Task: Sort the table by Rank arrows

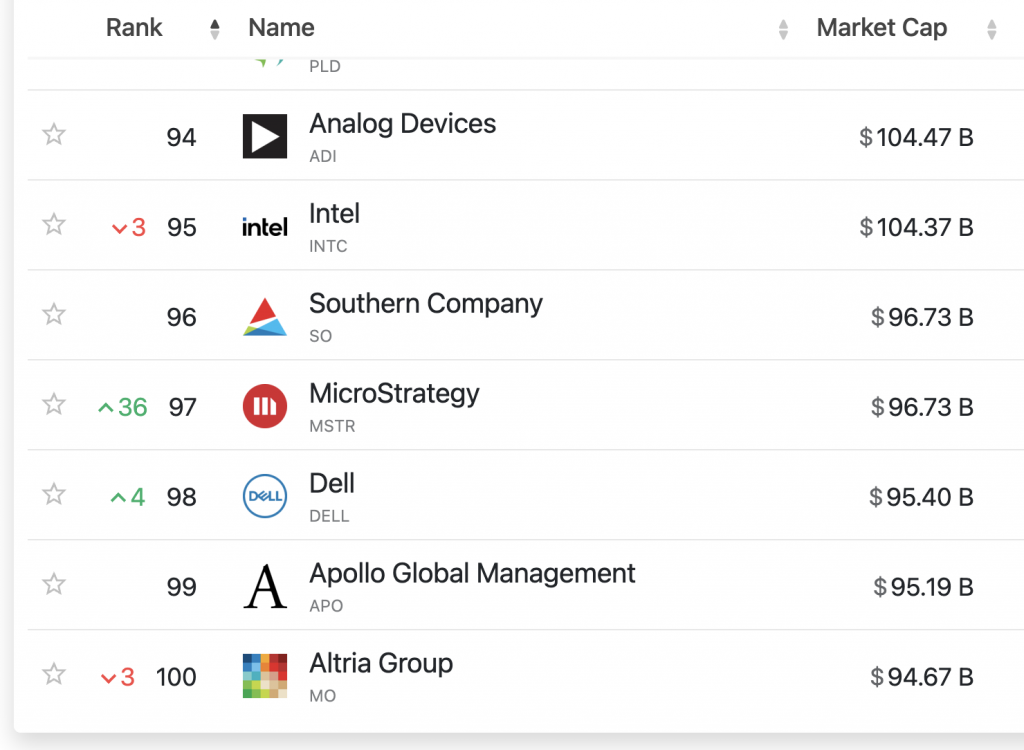Action: coord(214,29)
